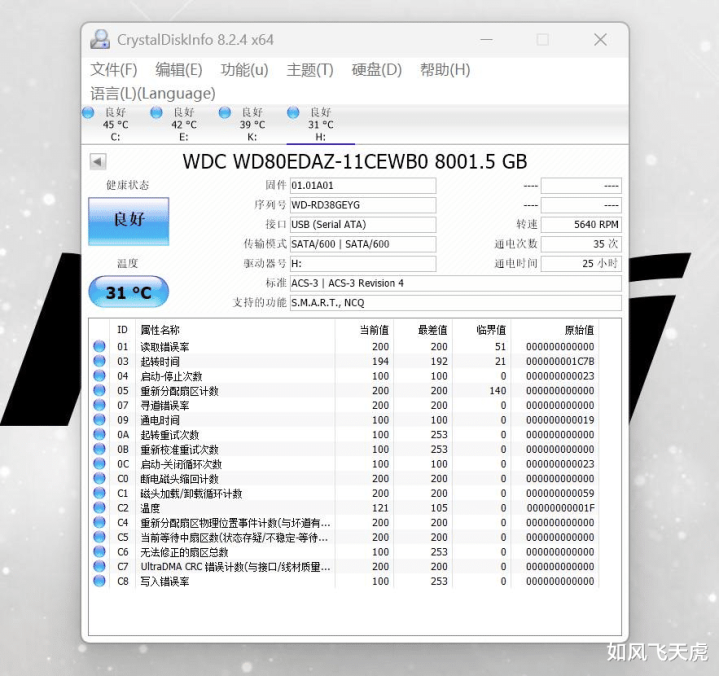Open the 功能(u) menu

click(x=244, y=70)
